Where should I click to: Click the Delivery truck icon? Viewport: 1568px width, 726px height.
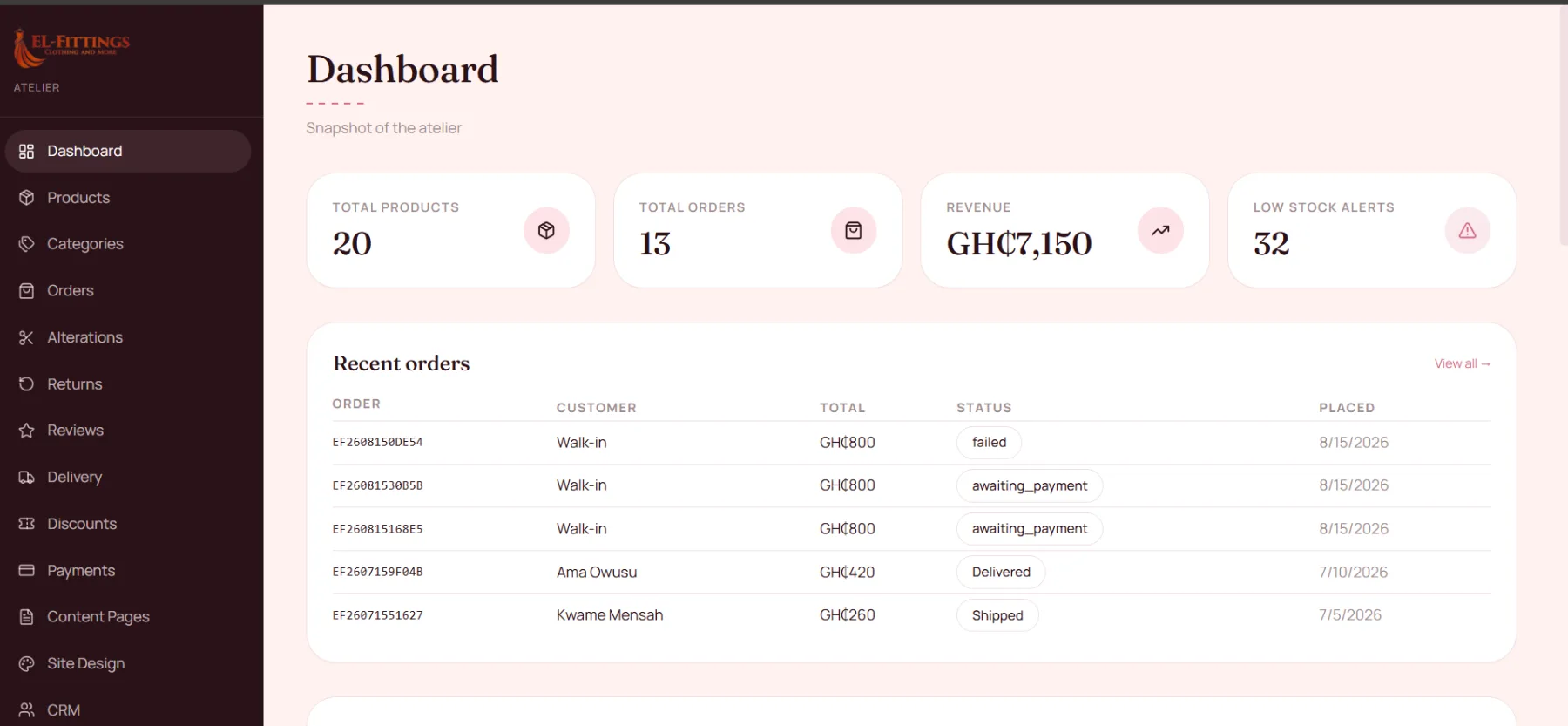click(x=26, y=478)
